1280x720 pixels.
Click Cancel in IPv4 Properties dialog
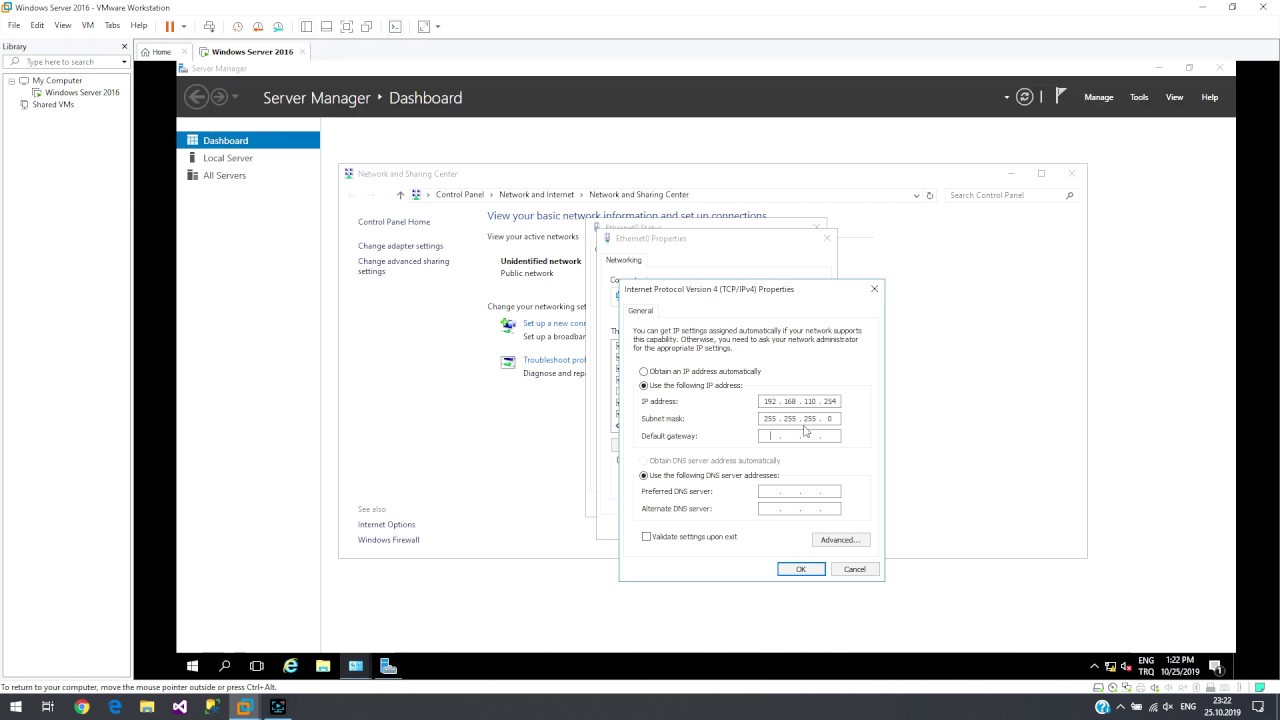[855, 569]
